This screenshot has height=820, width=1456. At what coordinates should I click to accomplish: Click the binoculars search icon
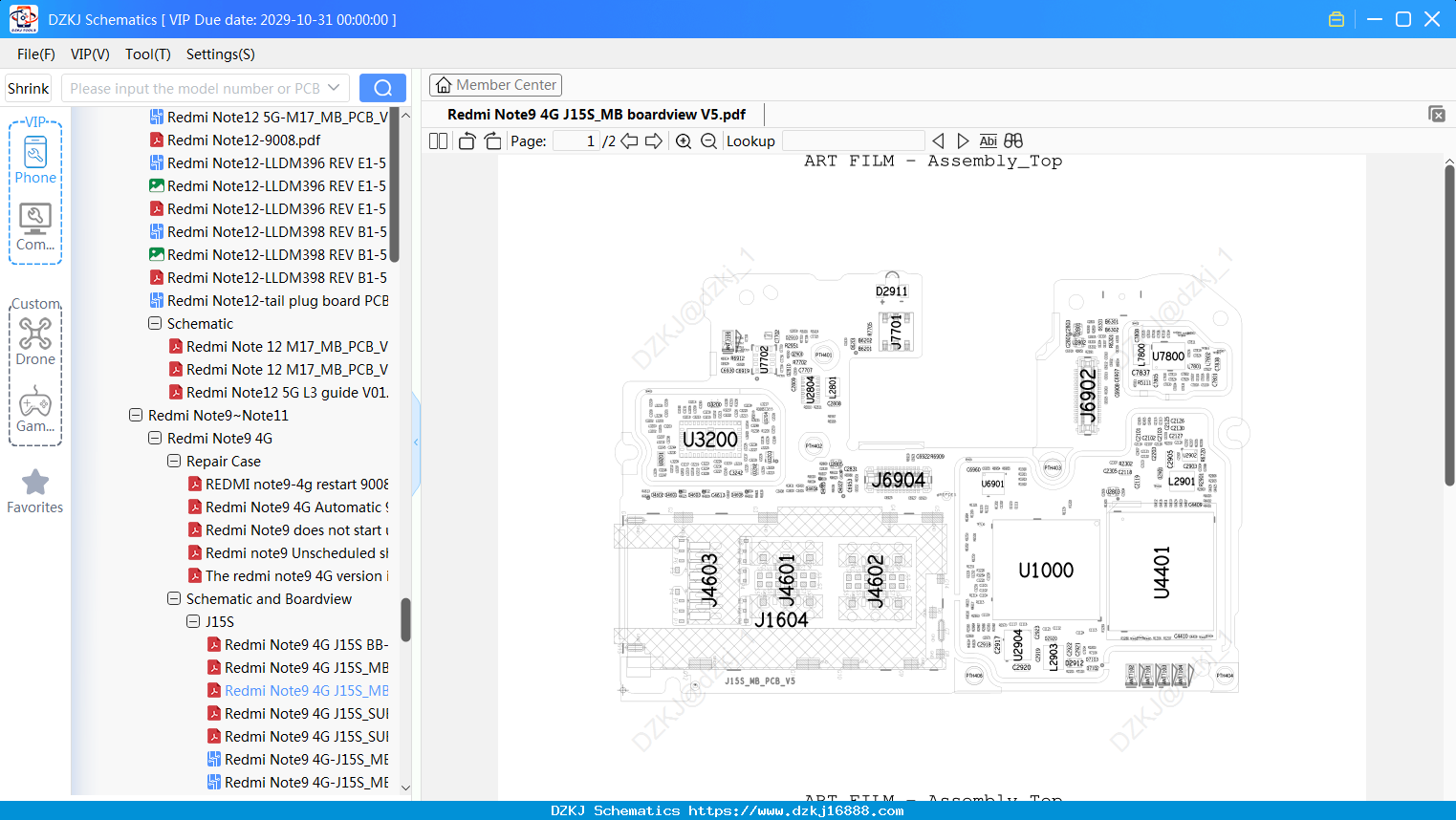1013,141
